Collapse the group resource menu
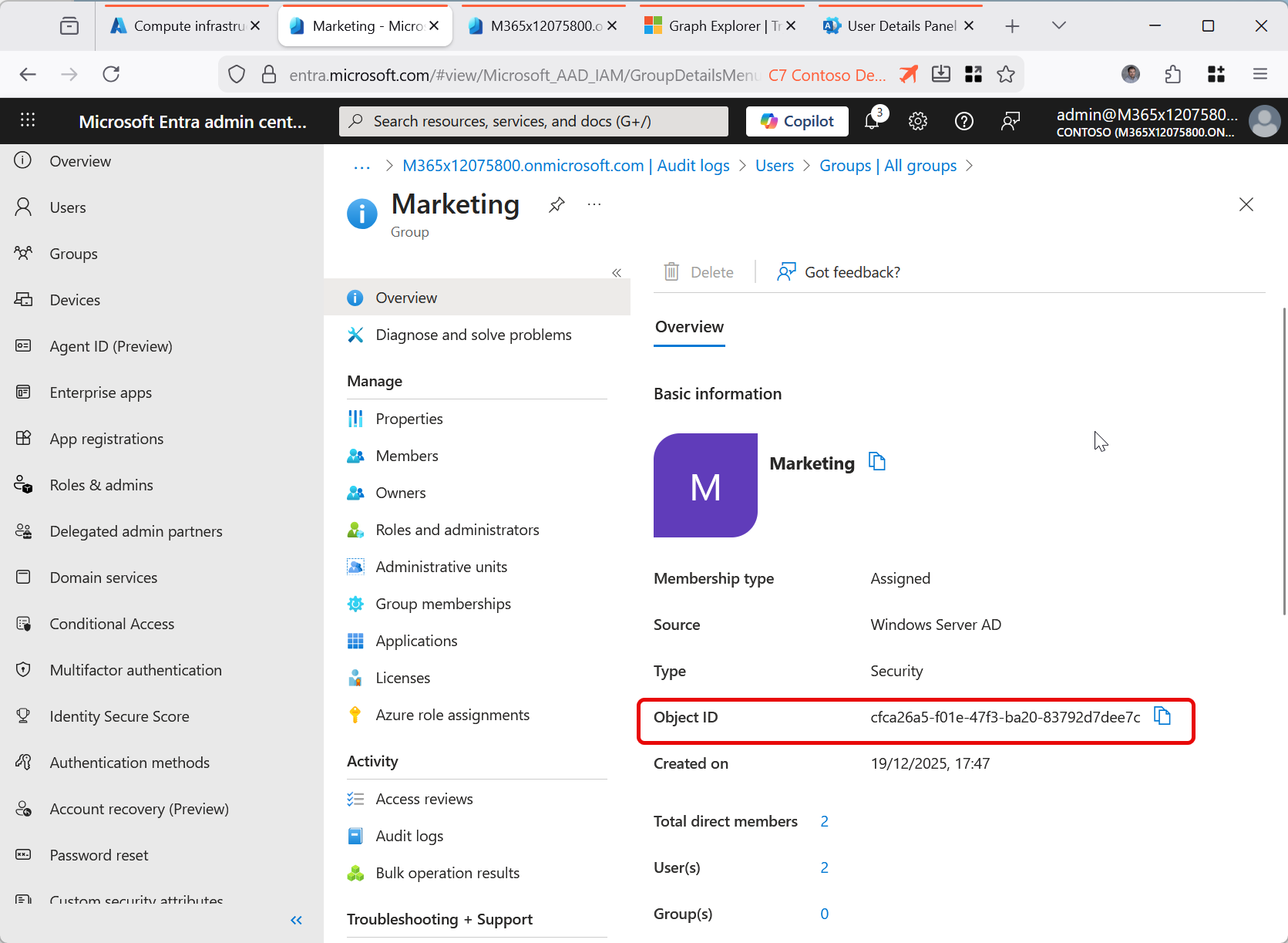Screen dimensions: 1288x943 [617, 273]
